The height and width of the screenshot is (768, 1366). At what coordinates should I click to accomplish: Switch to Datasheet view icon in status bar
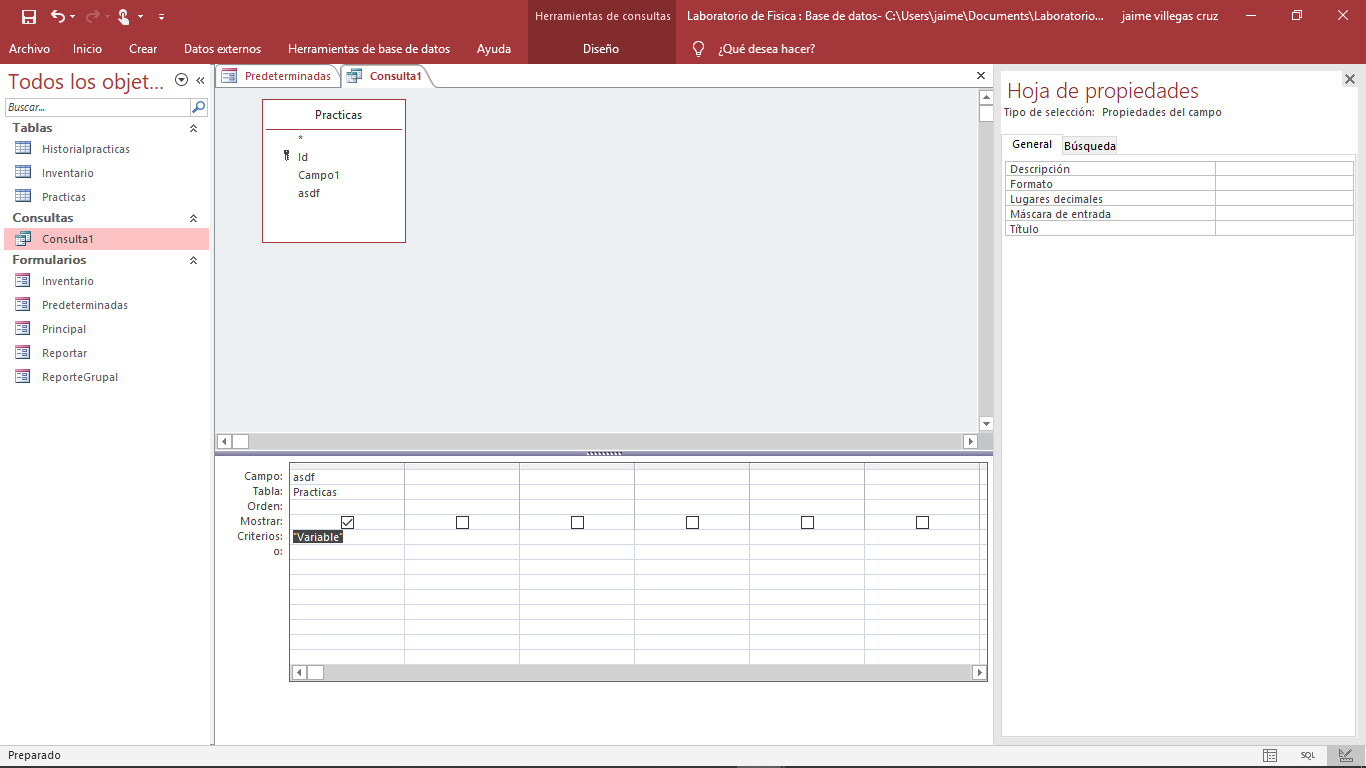point(1270,756)
